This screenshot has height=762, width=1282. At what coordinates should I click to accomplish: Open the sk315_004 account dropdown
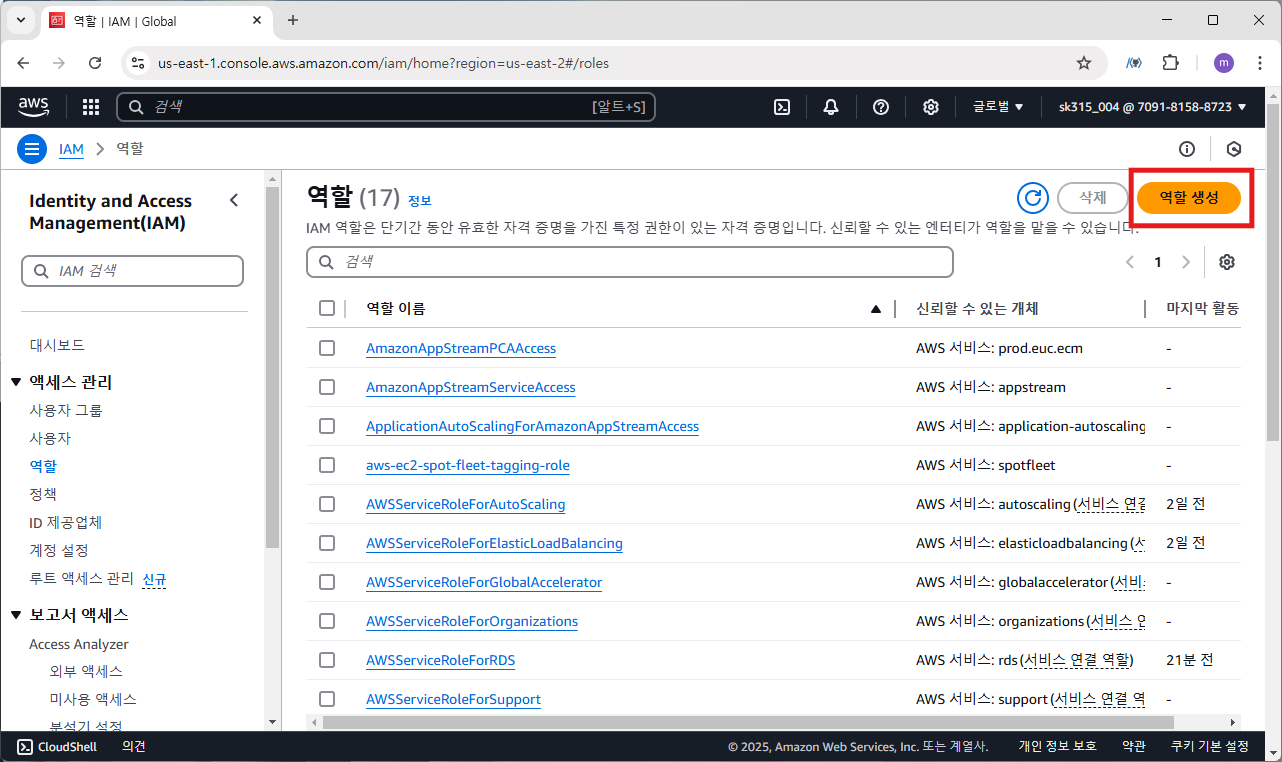point(1153,107)
